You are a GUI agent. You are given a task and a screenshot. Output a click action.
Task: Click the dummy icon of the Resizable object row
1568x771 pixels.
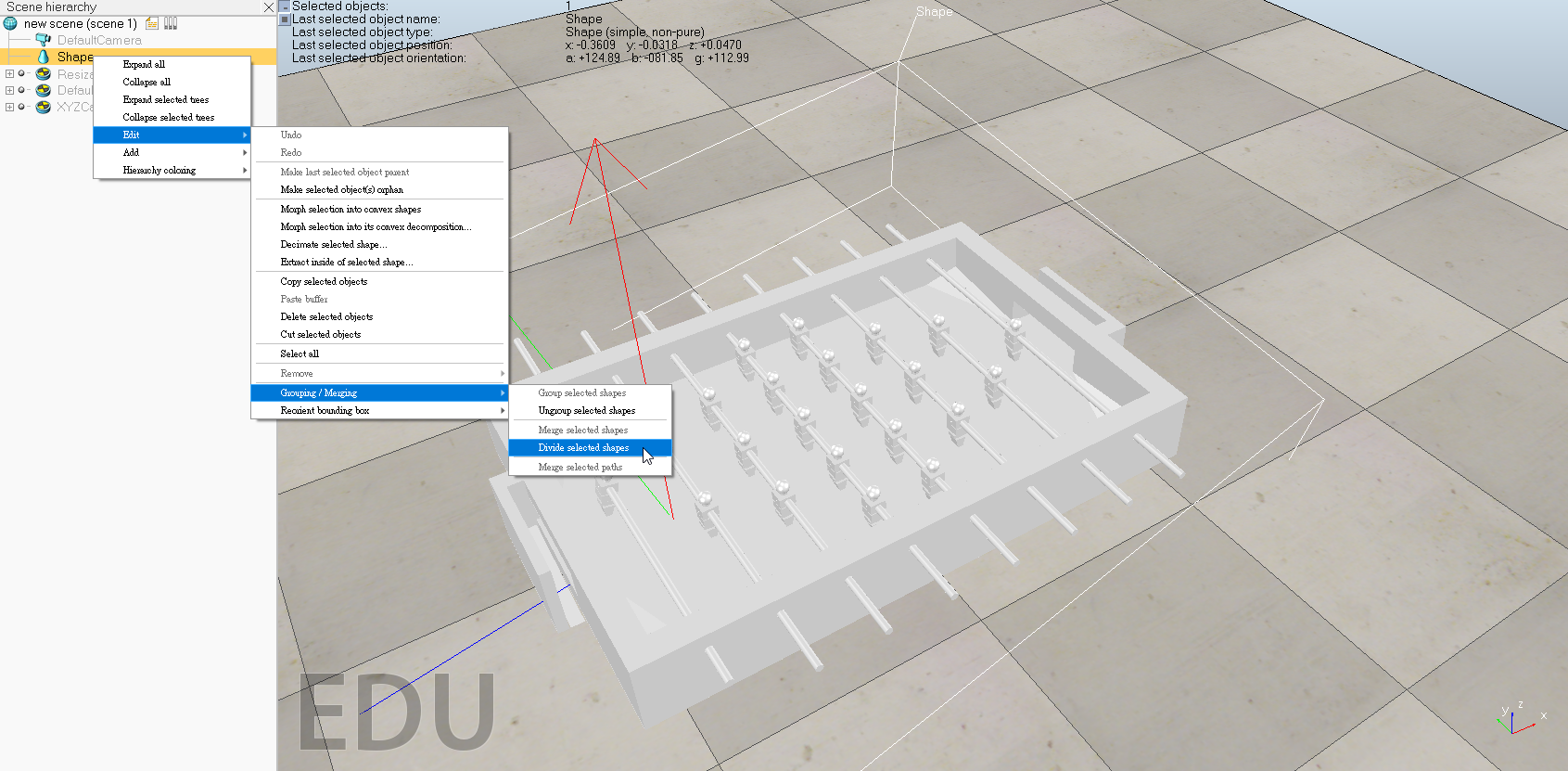[43, 74]
